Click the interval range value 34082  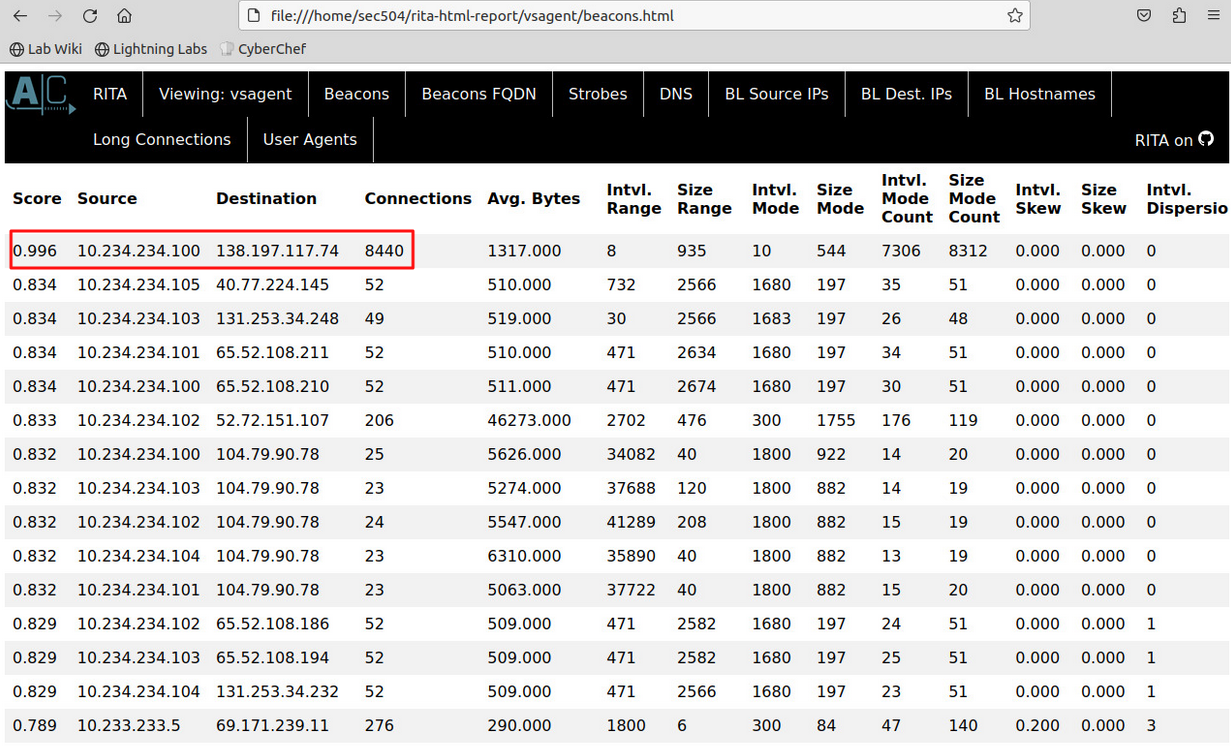pyautogui.click(x=631, y=455)
